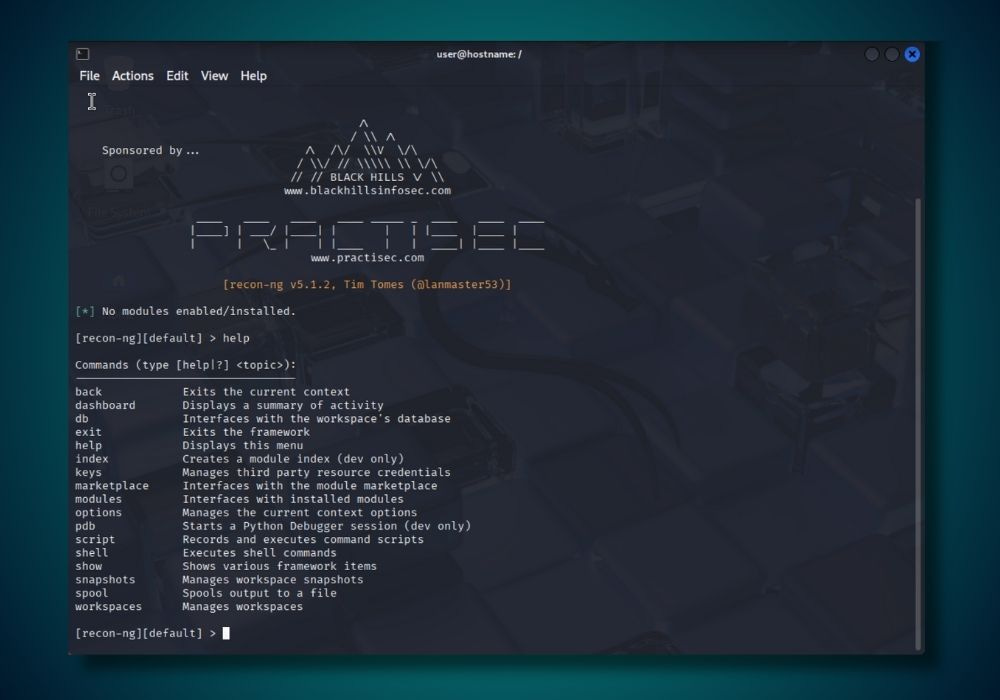The width and height of the screenshot is (1000, 700).
Task: Click the 'modules' command name
Action: pyautogui.click(x=98, y=499)
